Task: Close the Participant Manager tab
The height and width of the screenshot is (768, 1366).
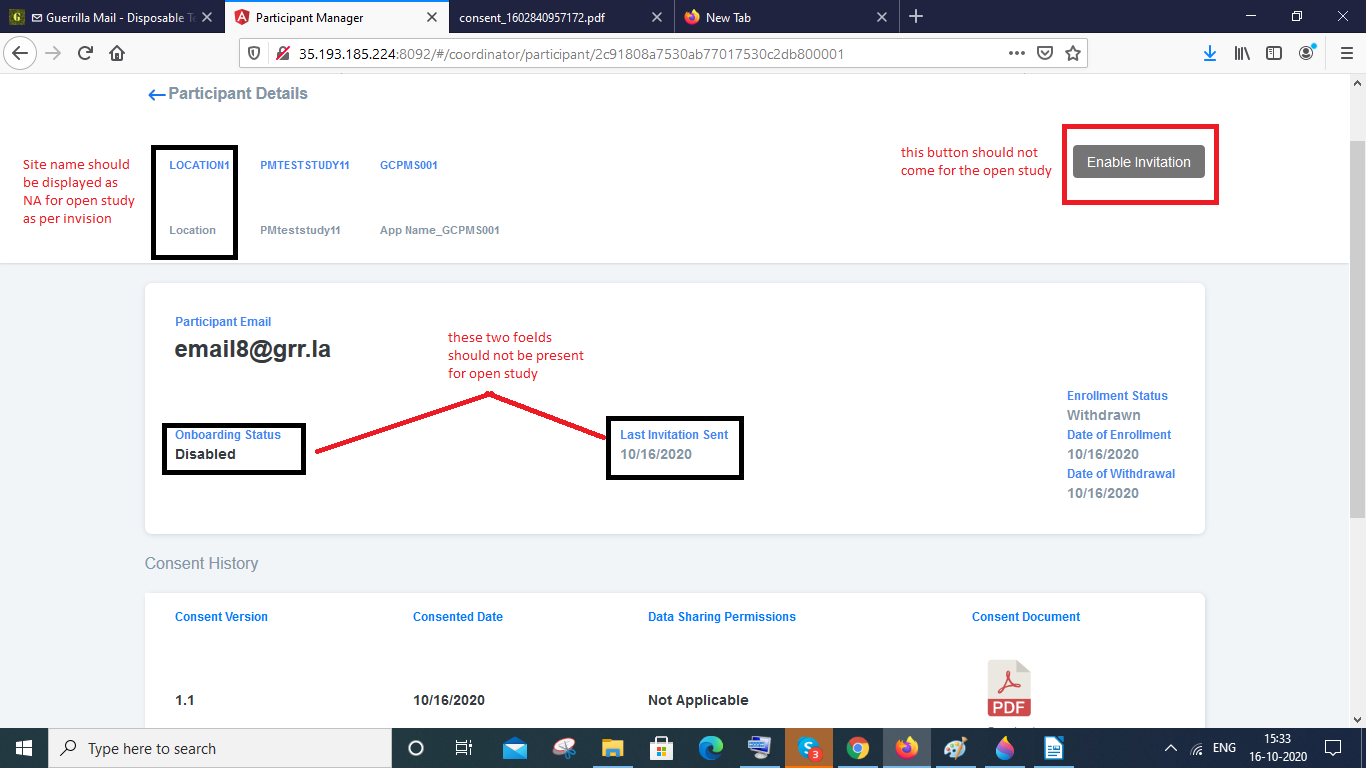Action: 432,17
